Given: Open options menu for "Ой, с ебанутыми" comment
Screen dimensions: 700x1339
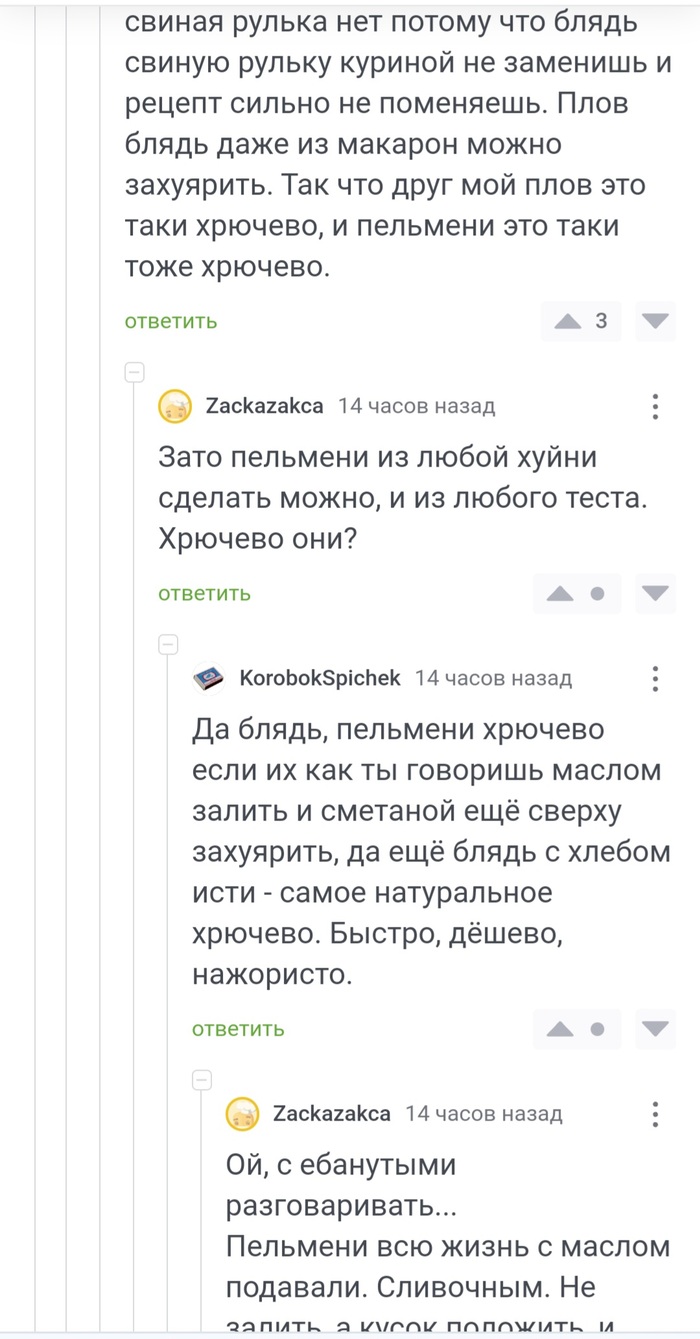Looking at the screenshot, I should point(655,1113).
